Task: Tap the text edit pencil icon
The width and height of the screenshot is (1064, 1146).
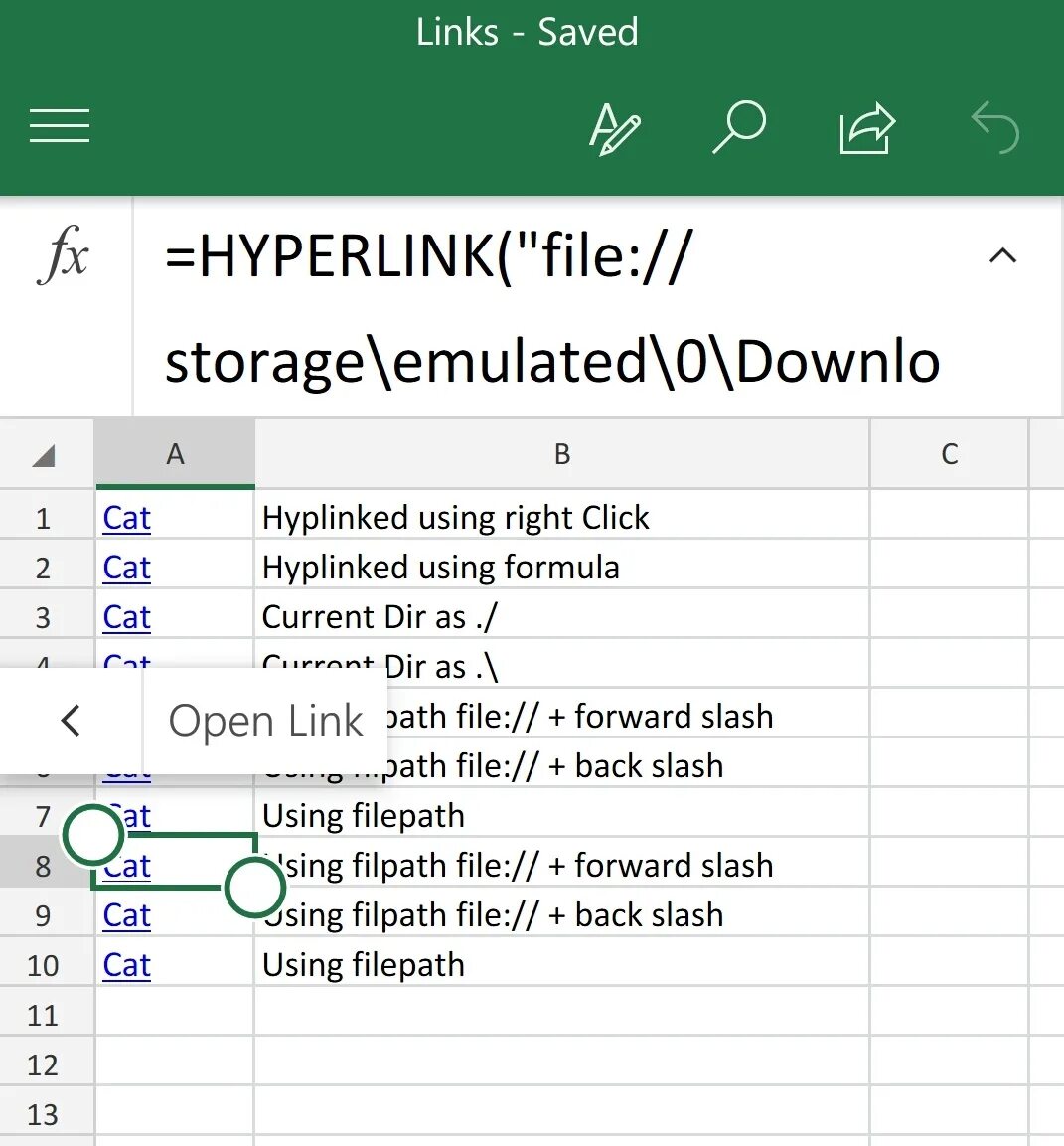Action: coord(615,129)
